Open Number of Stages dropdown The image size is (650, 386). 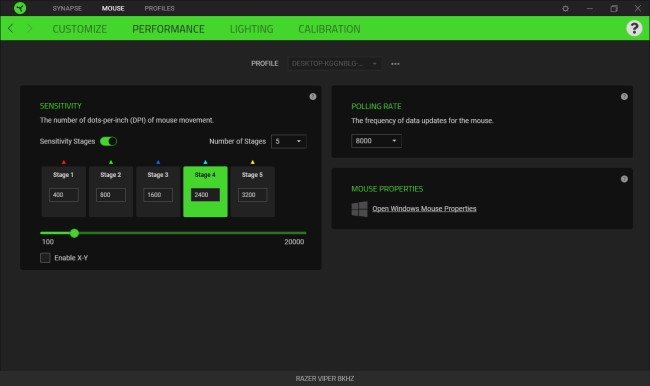[289, 141]
